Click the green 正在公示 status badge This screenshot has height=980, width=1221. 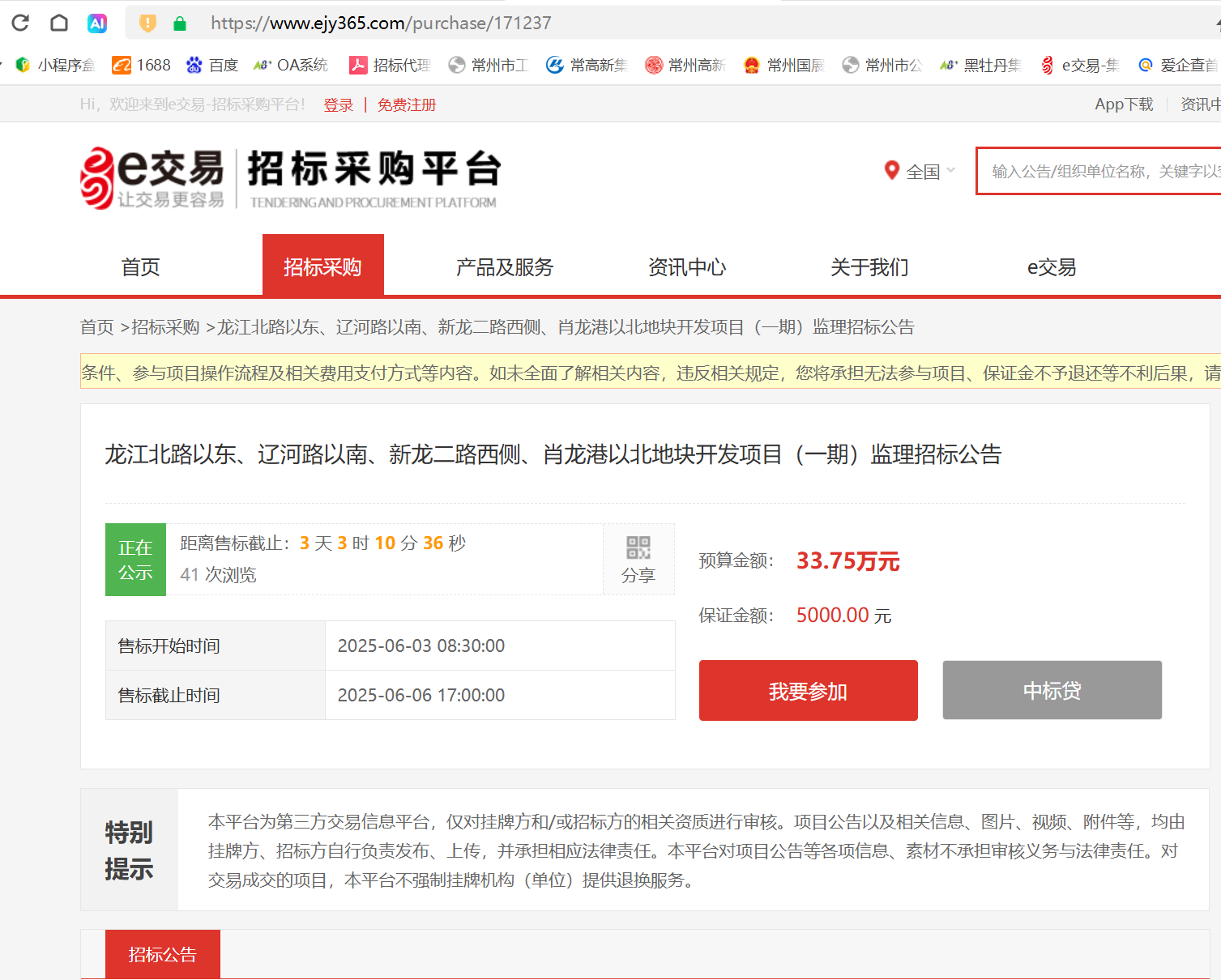tap(135, 560)
